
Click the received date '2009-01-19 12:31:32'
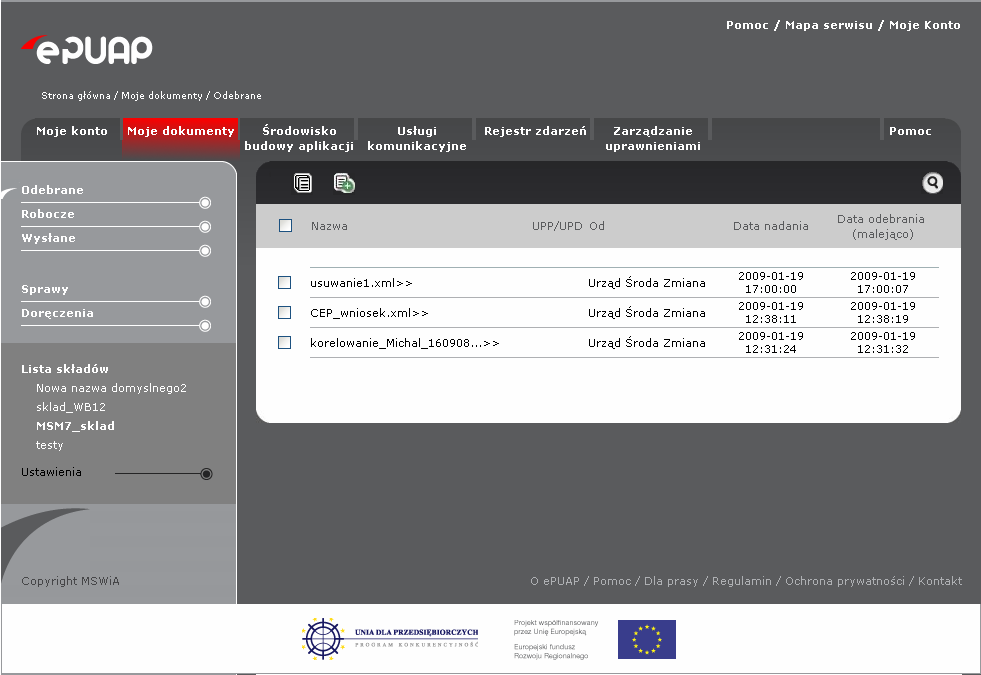tap(883, 342)
